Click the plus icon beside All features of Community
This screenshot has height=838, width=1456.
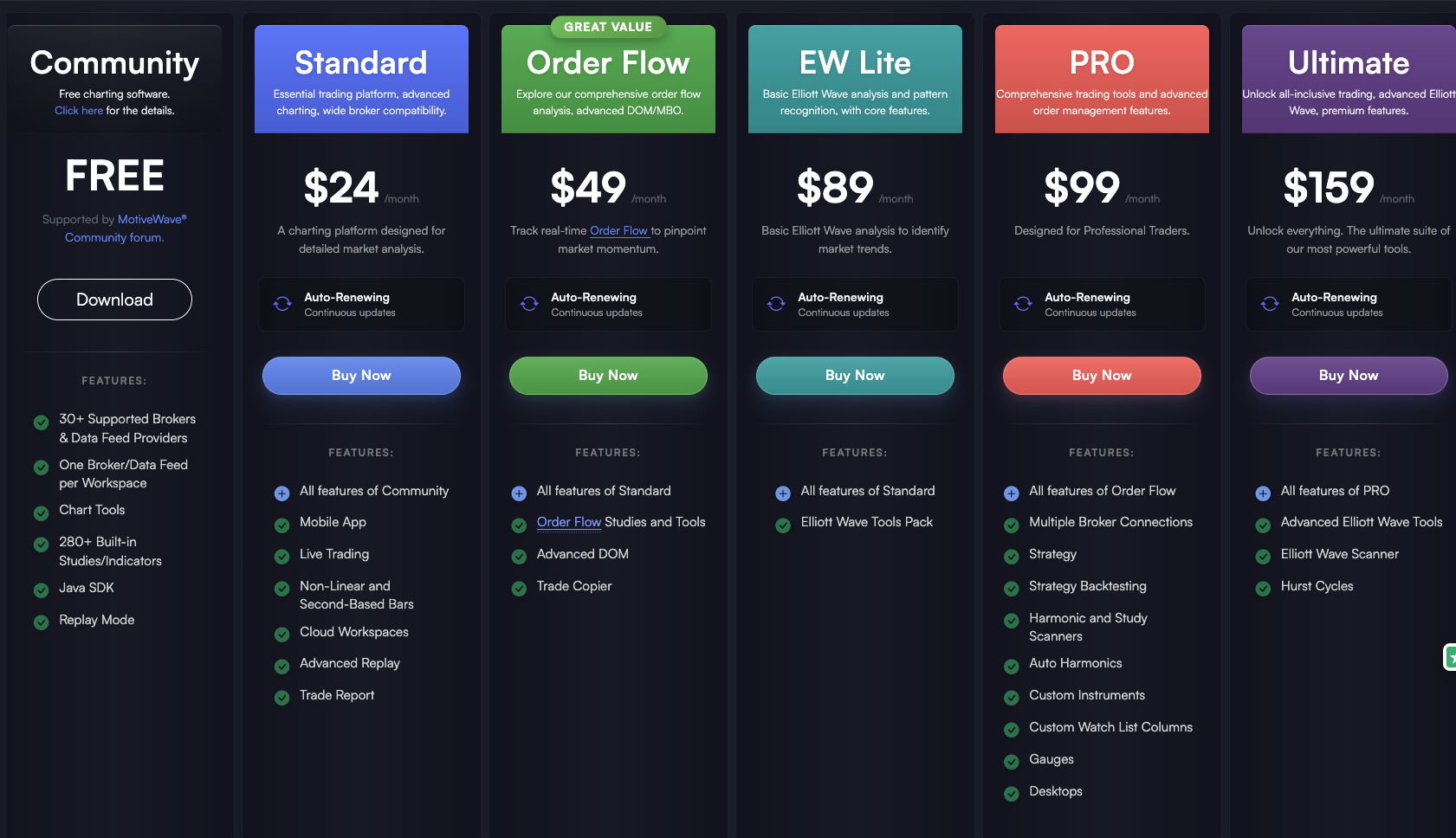[281, 493]
